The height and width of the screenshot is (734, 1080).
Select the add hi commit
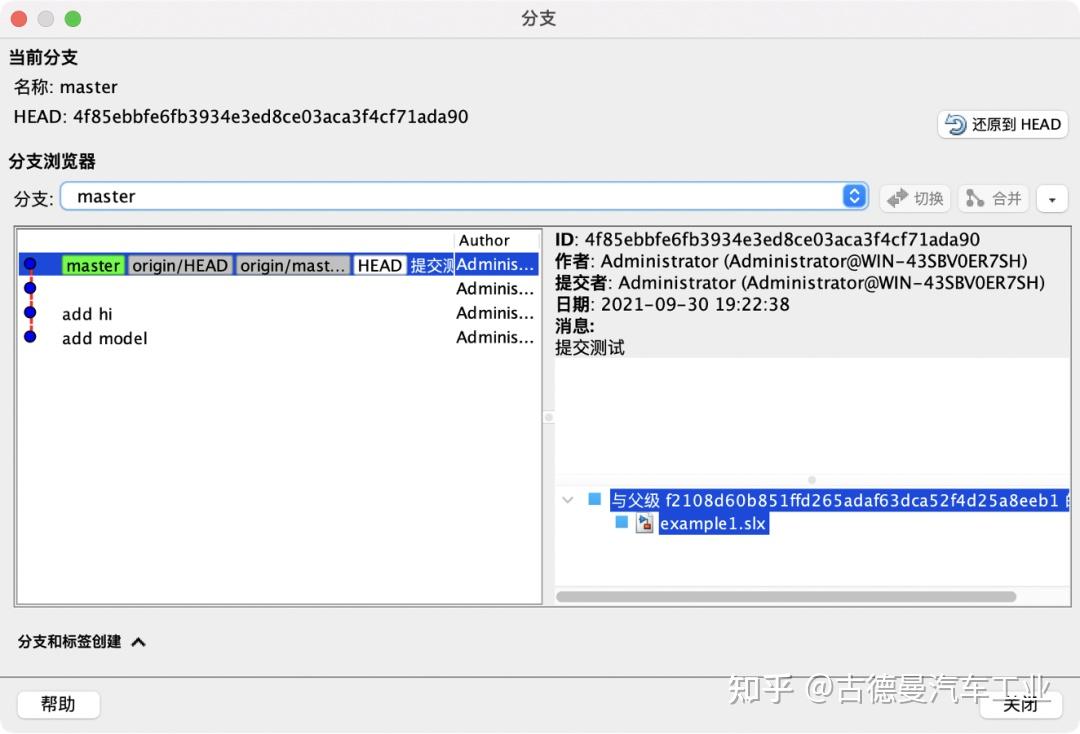[x=87, y=313]
